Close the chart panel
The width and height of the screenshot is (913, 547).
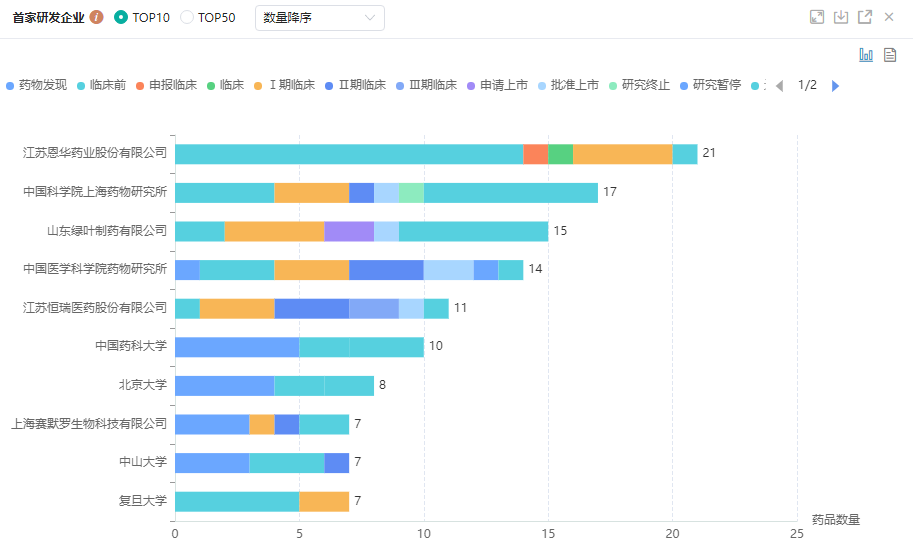889,17
